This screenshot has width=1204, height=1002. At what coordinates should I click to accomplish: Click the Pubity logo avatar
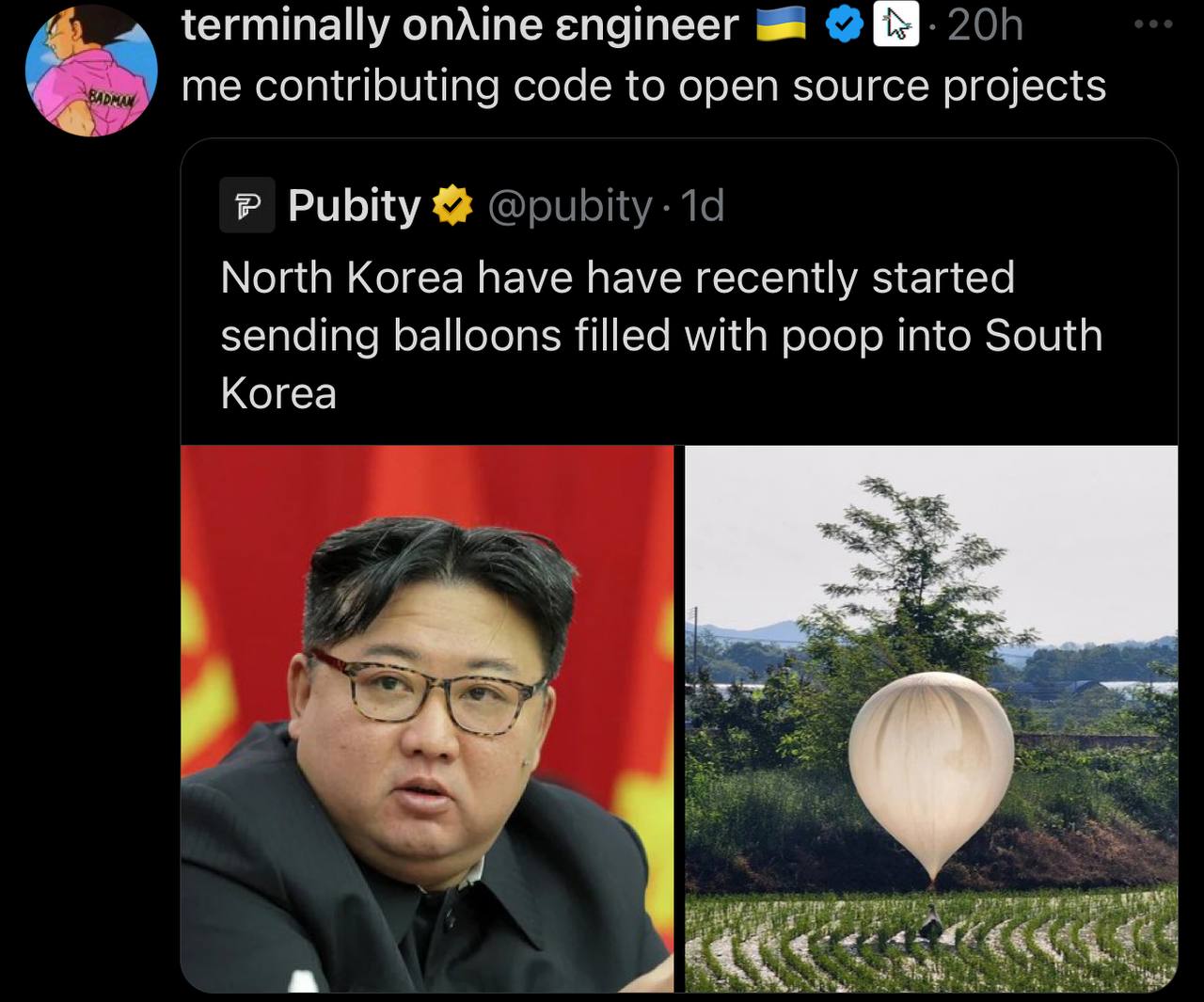pos(247,205)
